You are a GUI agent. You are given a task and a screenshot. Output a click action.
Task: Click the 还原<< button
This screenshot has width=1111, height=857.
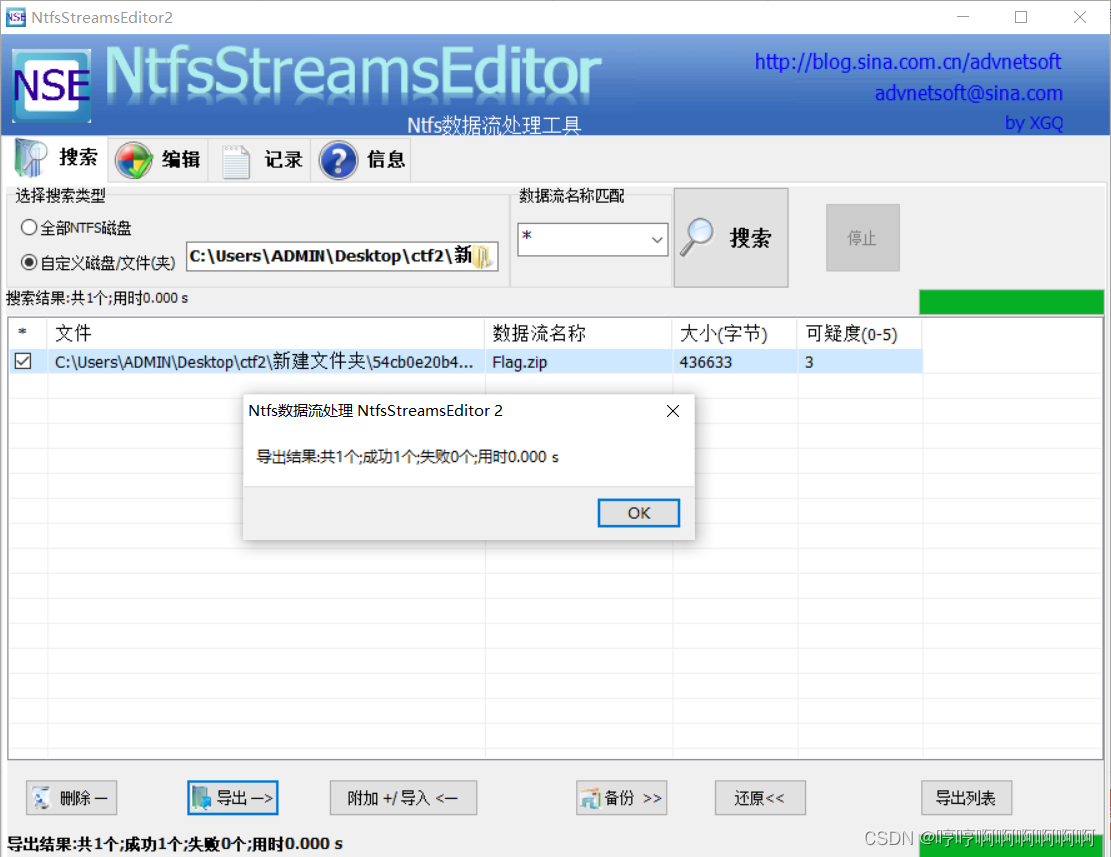[x=760, y=798]
